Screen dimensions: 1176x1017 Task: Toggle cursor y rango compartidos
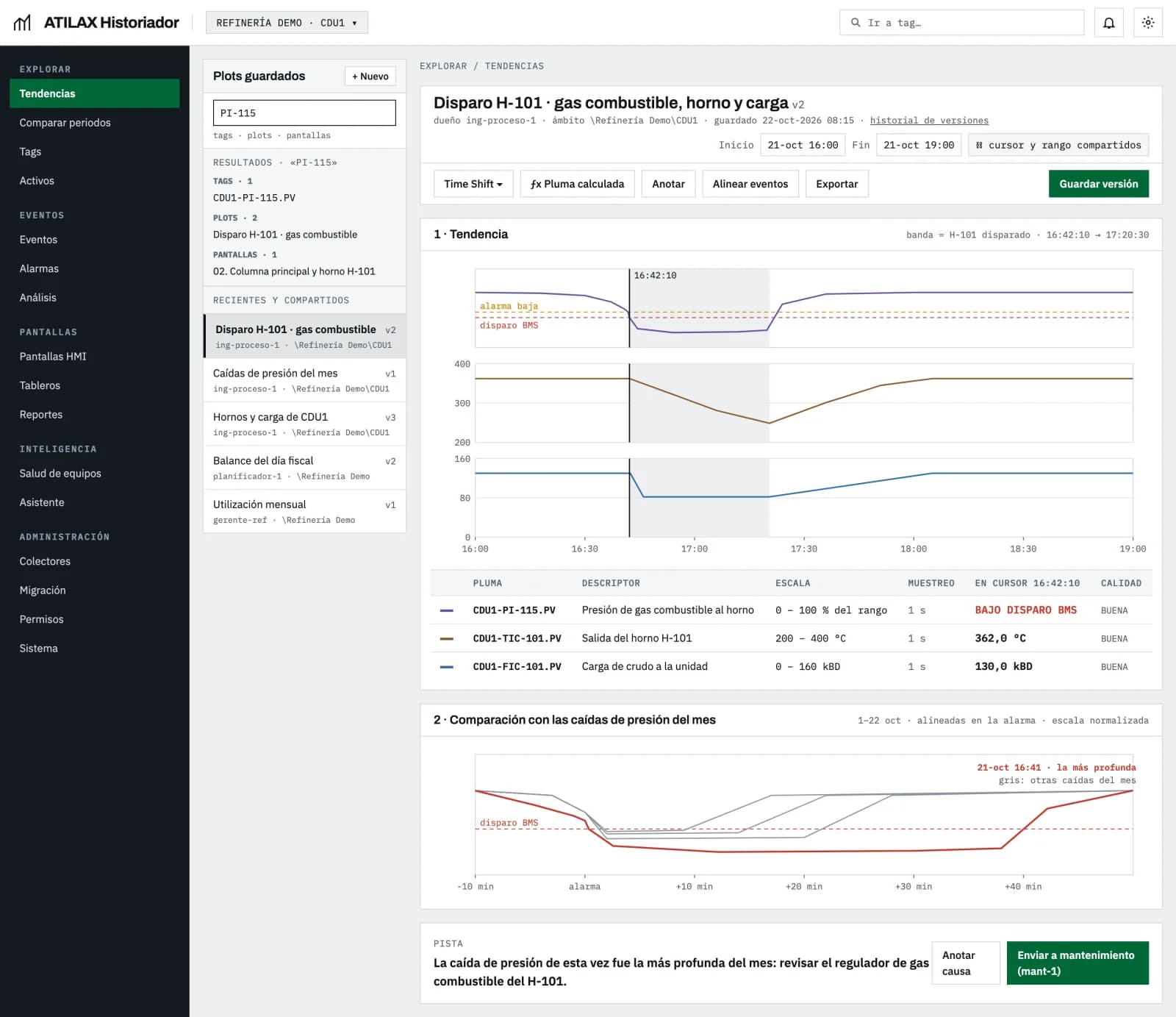(x=1058, y=145)
